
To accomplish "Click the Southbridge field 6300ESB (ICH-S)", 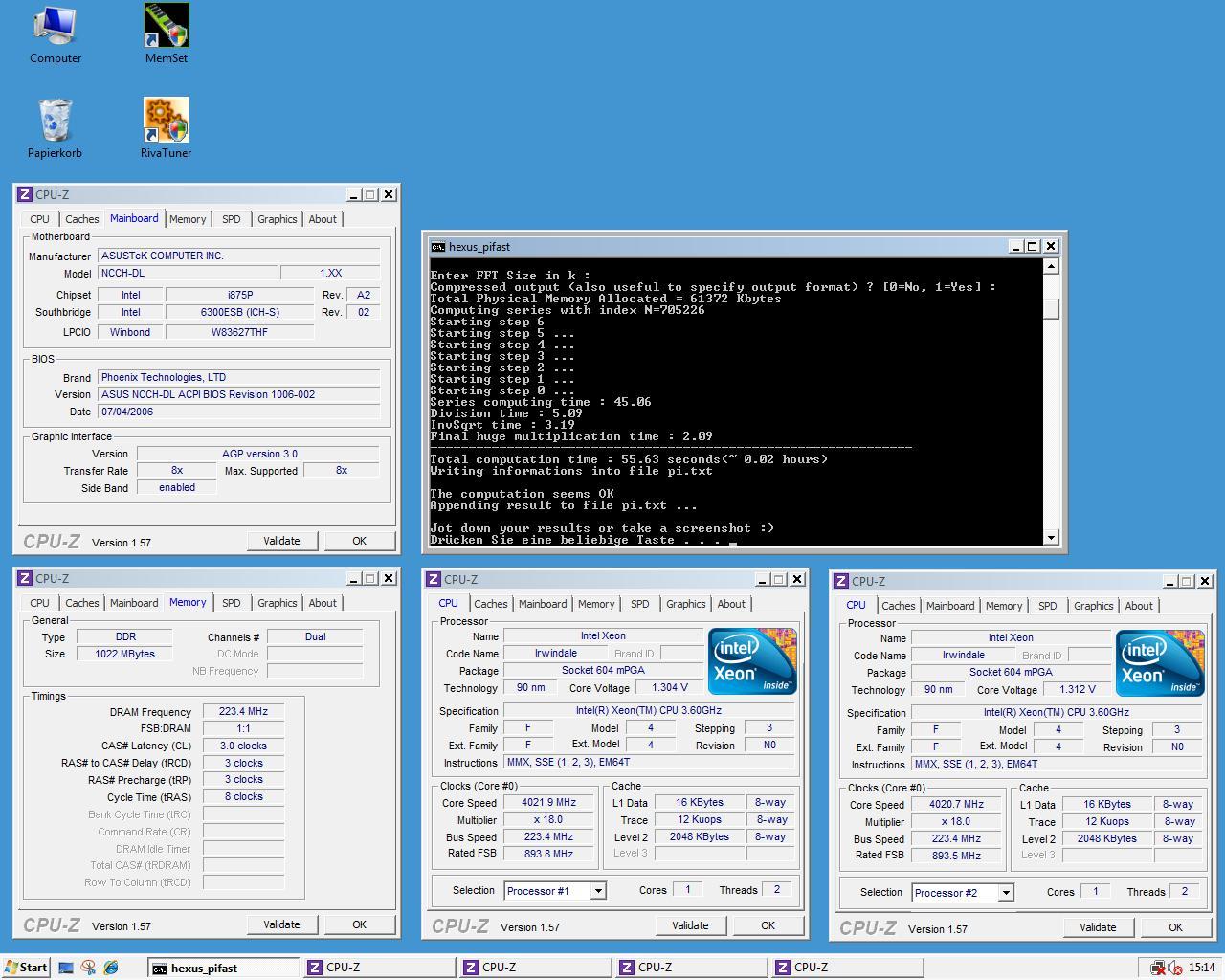I will click(240, 312).
